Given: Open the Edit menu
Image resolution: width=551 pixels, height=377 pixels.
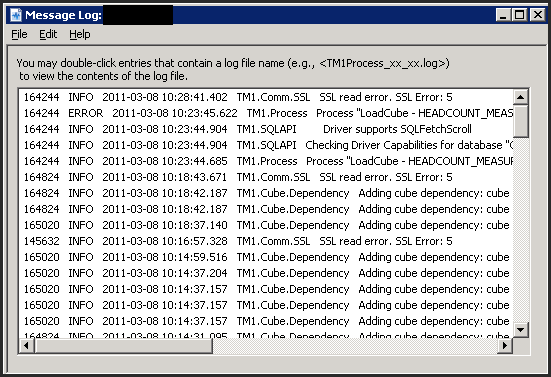Looking at the screenshot, I should (x=48, y=34).
